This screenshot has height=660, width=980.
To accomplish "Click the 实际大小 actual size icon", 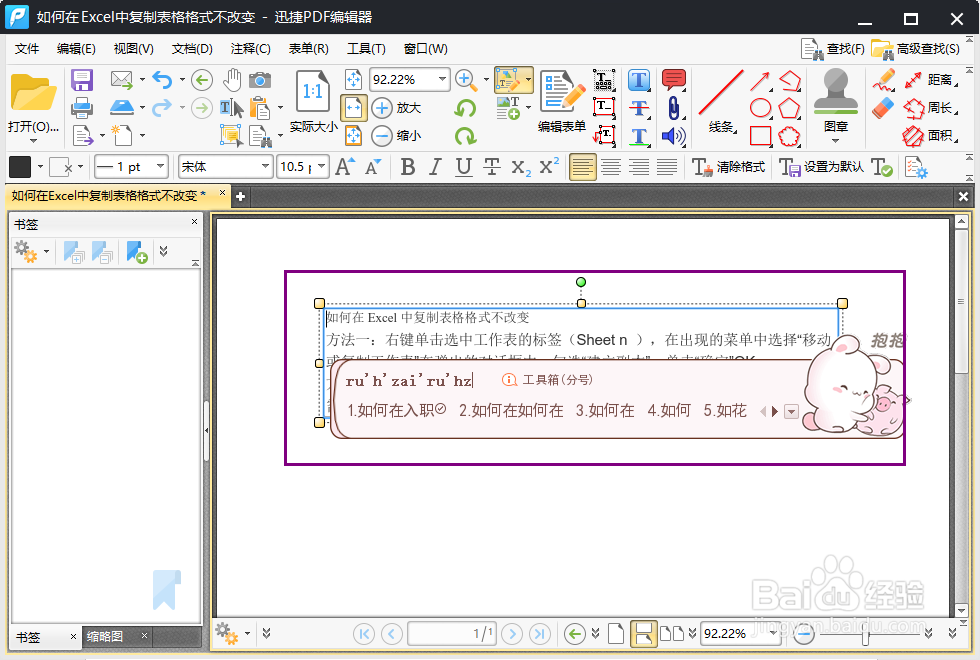I will pyautogui.click(x=312, y=90).
